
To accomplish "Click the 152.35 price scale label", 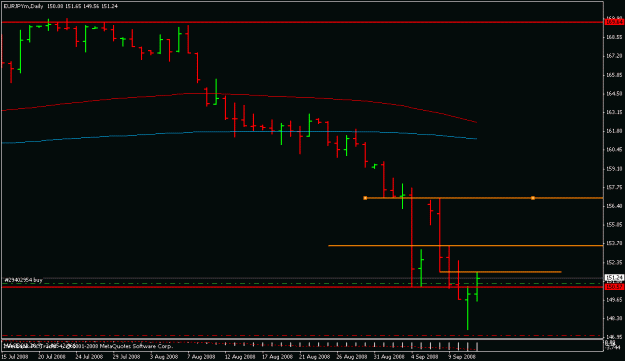I will tap(614, 262).
